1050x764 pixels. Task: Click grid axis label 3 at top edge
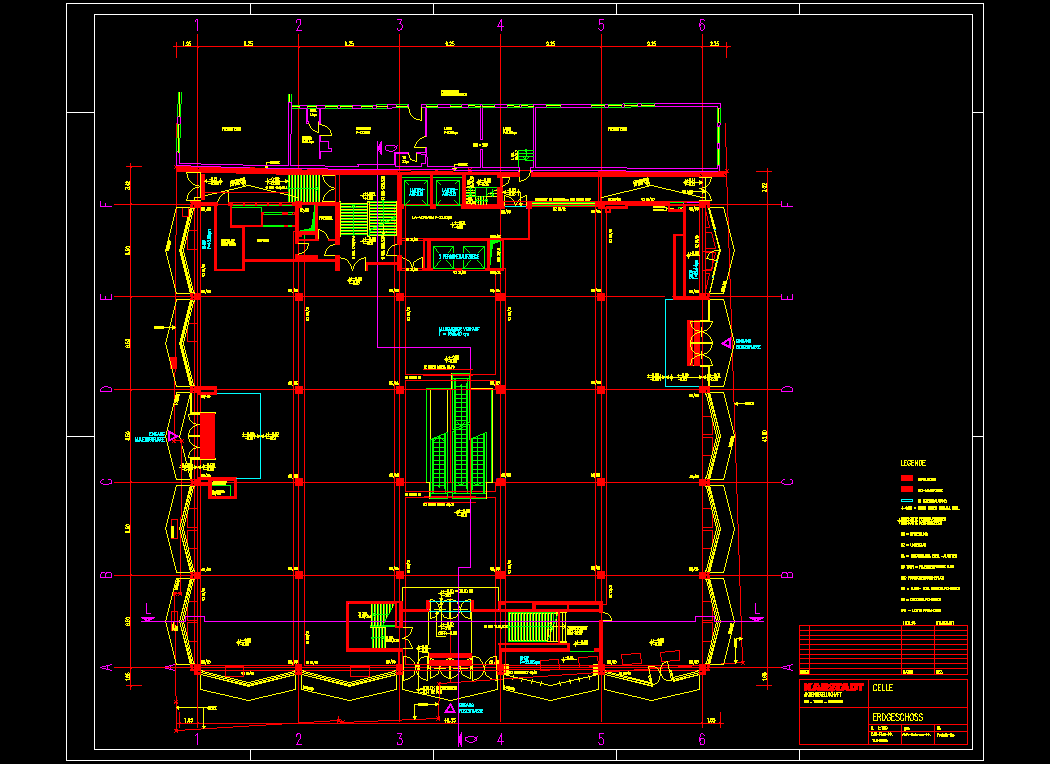point(399,25)
